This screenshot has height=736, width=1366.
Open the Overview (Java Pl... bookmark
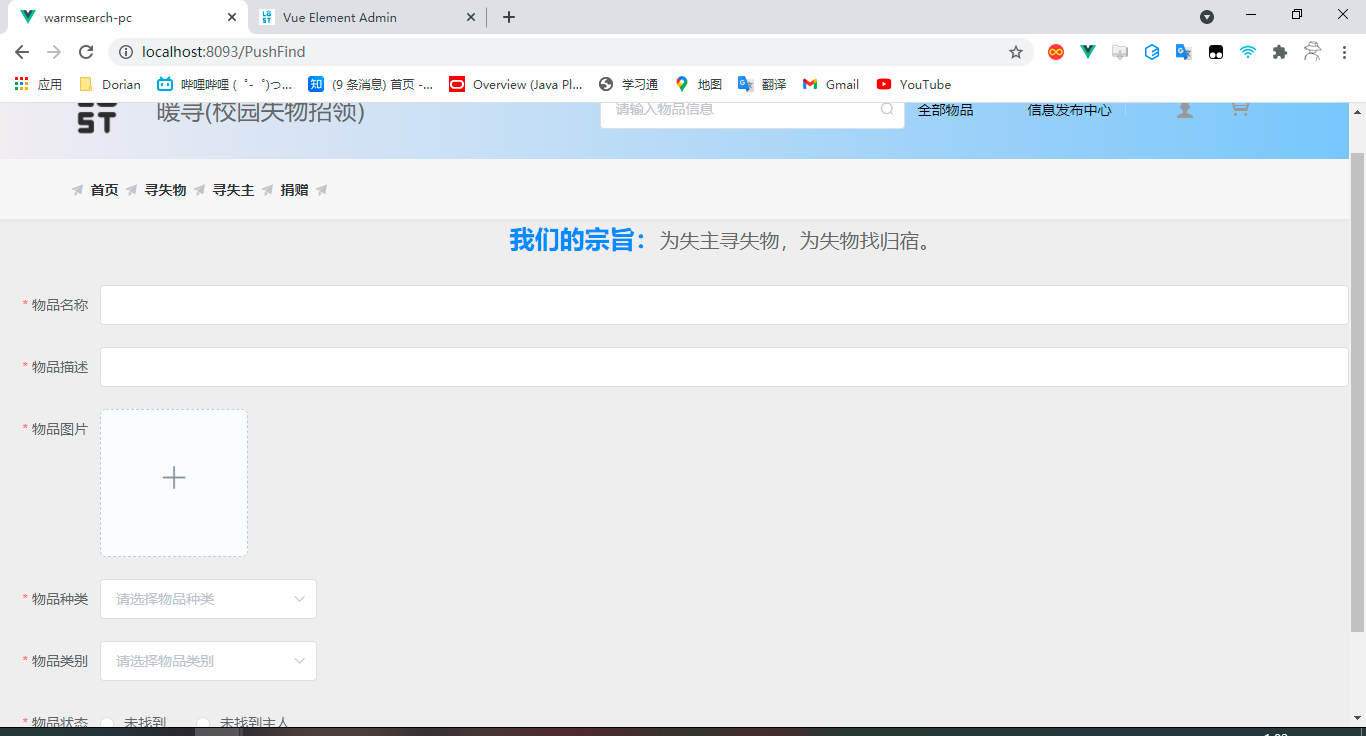(516, 84)
